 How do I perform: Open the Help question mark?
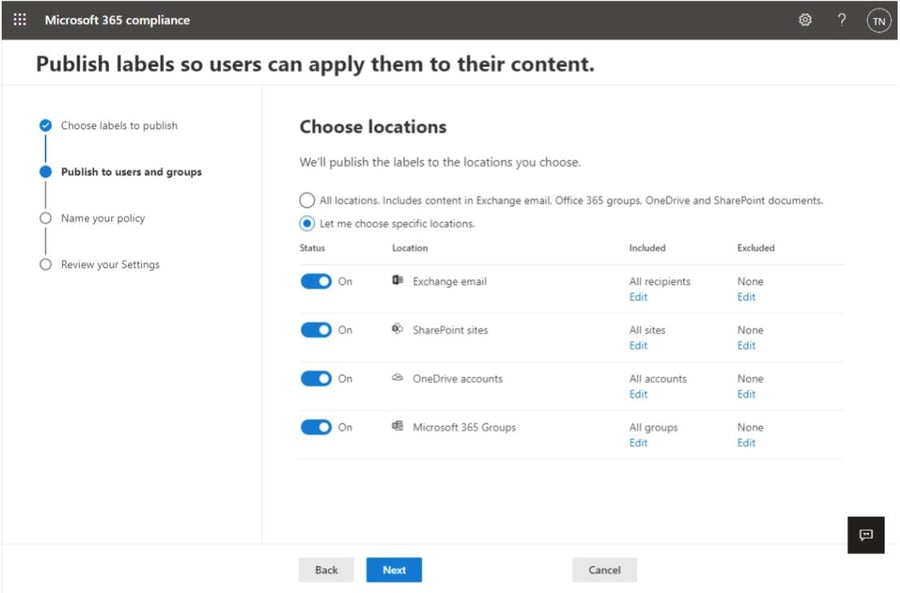841,19
